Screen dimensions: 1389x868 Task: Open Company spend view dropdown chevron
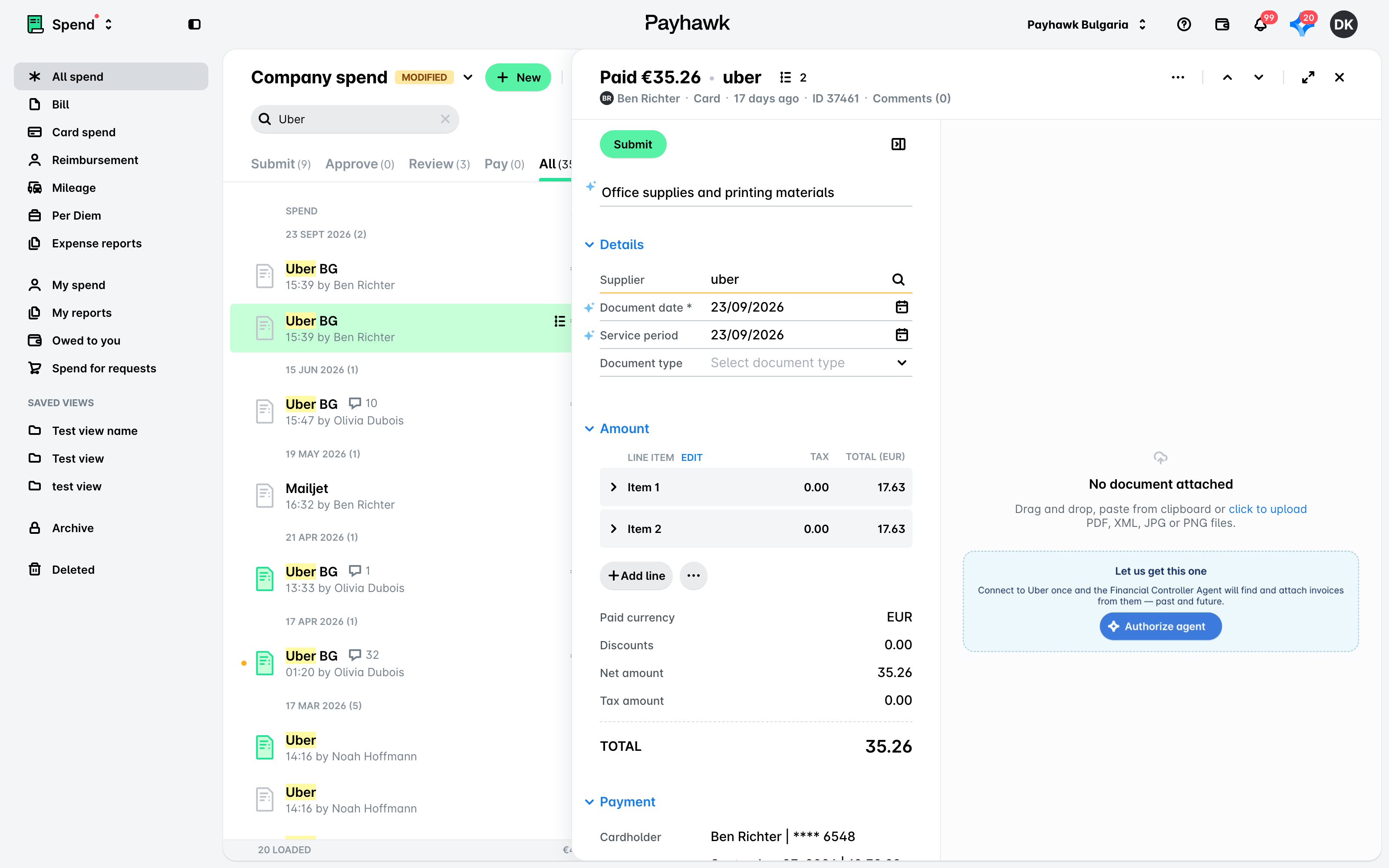coord(468,78)
